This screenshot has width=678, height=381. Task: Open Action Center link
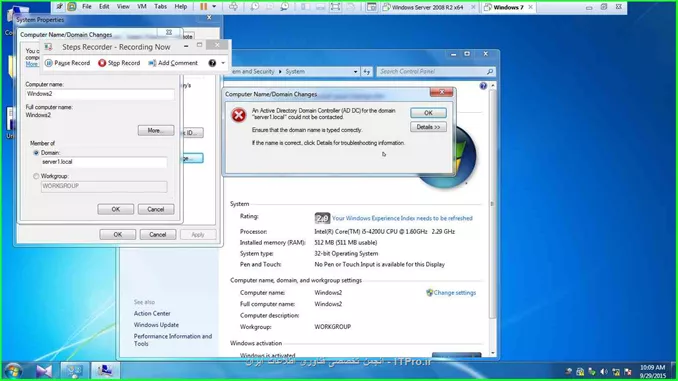pos(152,314)
